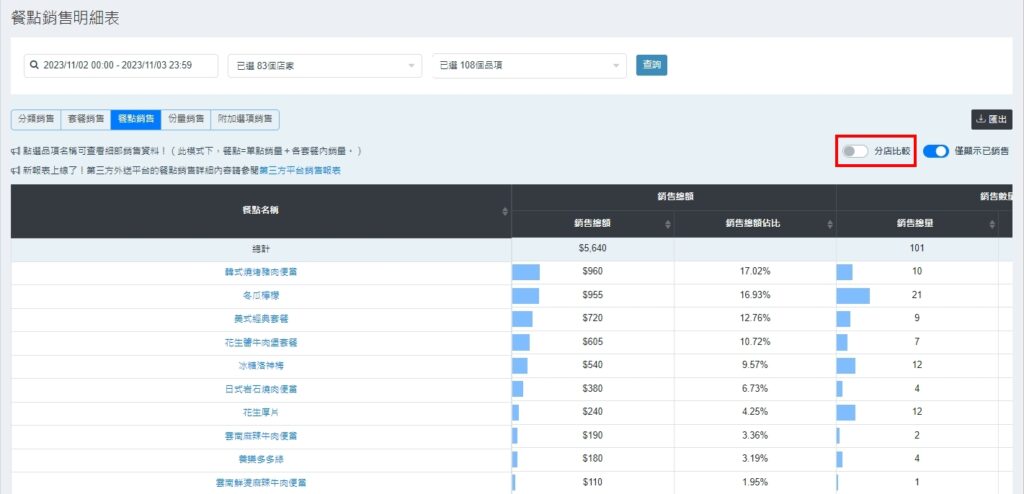The width and height of the screenshot is (1024, 494).
Task: Enable the 分店比較 toggle switch
Action: pos(855,151)
